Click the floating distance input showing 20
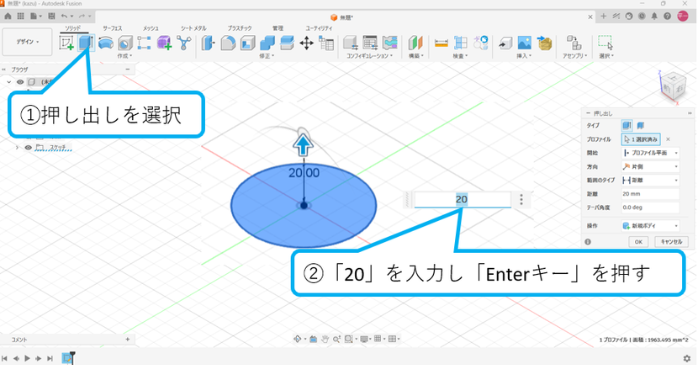698x365 pixels. pyautogui.click(x=462, y=199)
